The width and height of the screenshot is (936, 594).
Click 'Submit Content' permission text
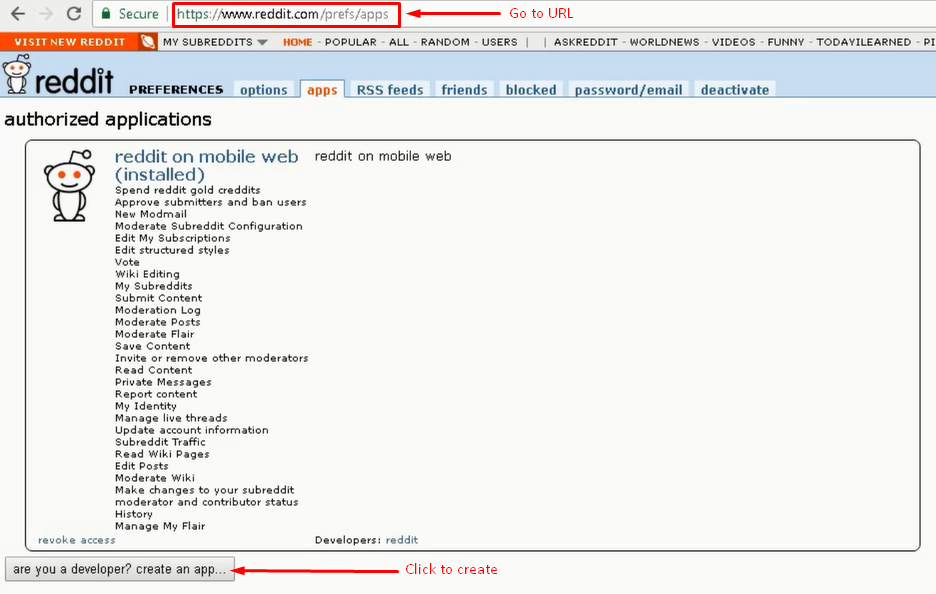tap(159, 297)
